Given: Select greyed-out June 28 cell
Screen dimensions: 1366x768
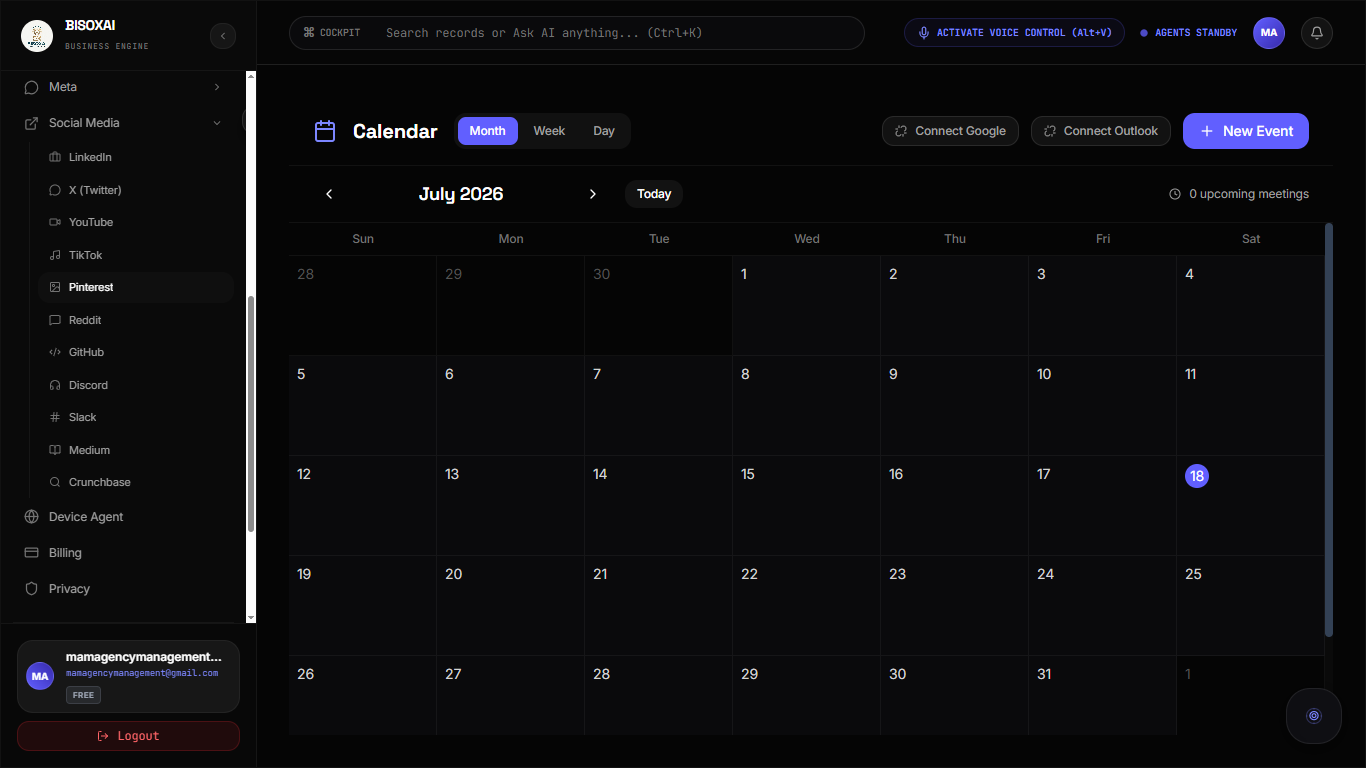Looking at the screenshot, I should [363, 305].
